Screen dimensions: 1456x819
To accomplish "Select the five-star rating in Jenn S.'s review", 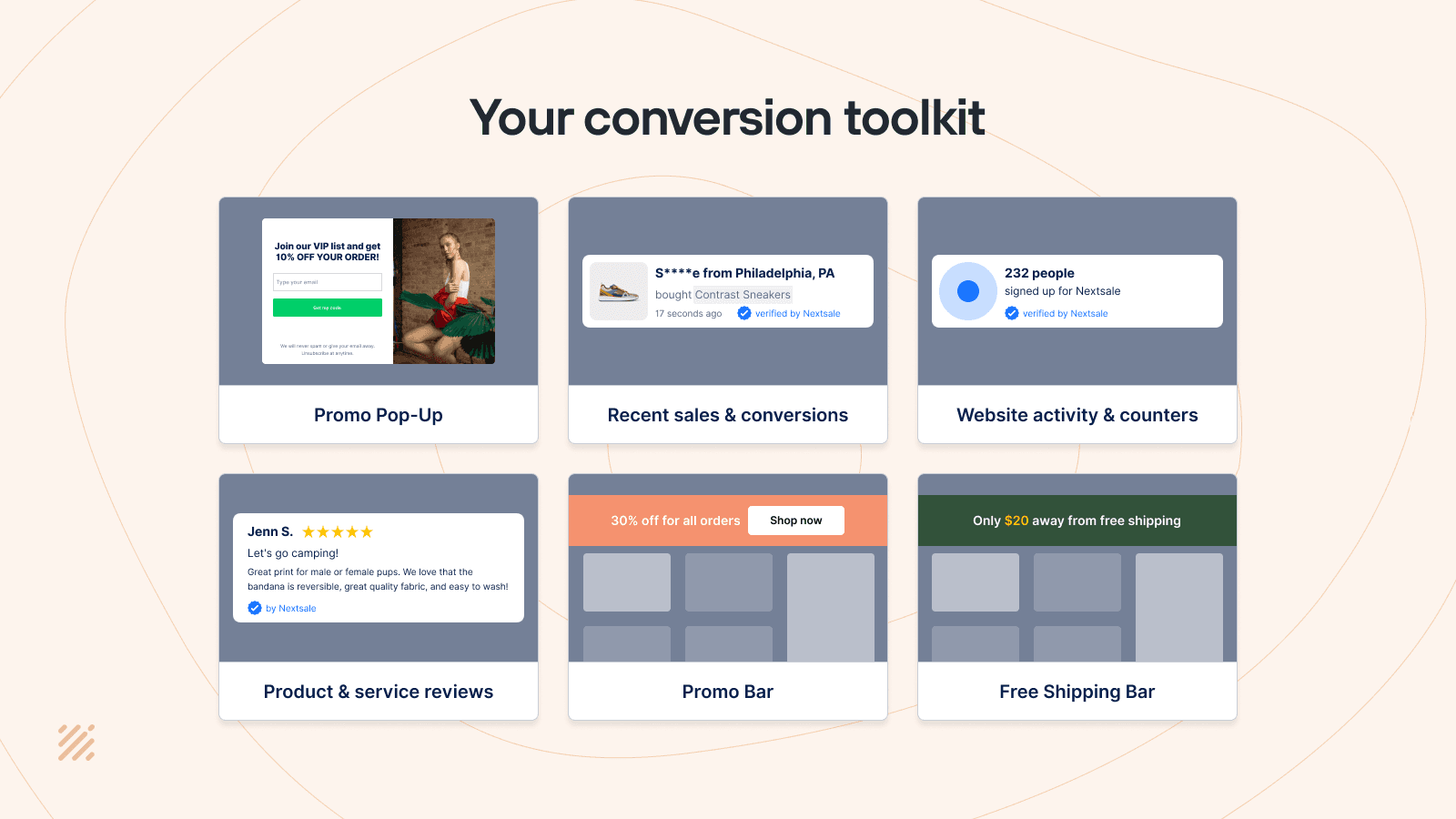I will pos(337,531).
